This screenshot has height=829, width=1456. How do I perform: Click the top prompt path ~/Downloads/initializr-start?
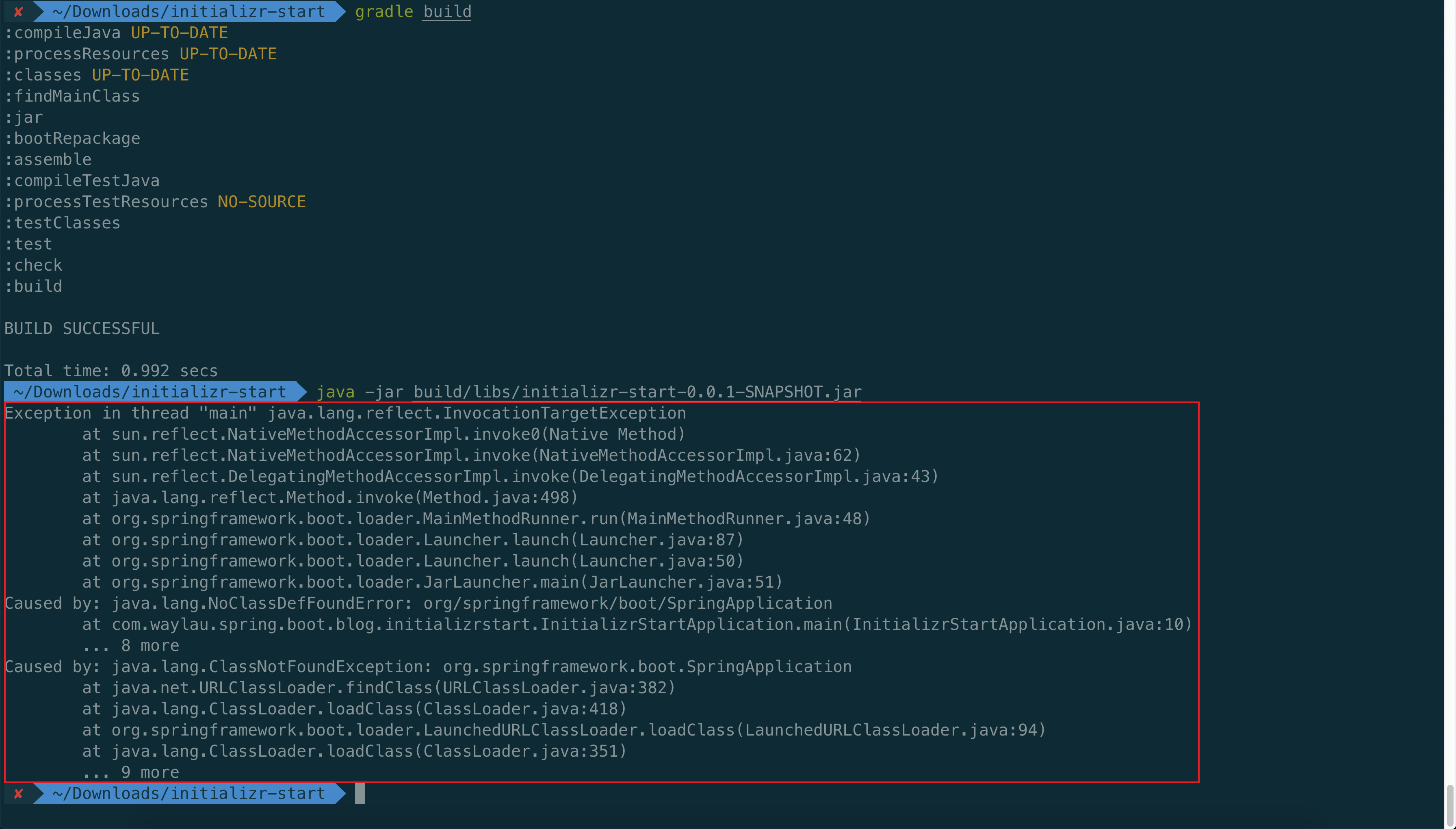tap(188, 11)
